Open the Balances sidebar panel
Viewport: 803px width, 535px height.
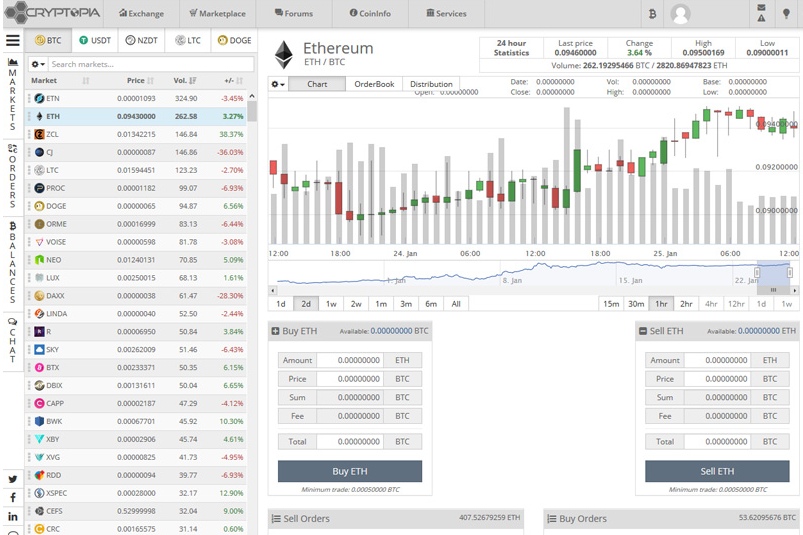point(13,262)
